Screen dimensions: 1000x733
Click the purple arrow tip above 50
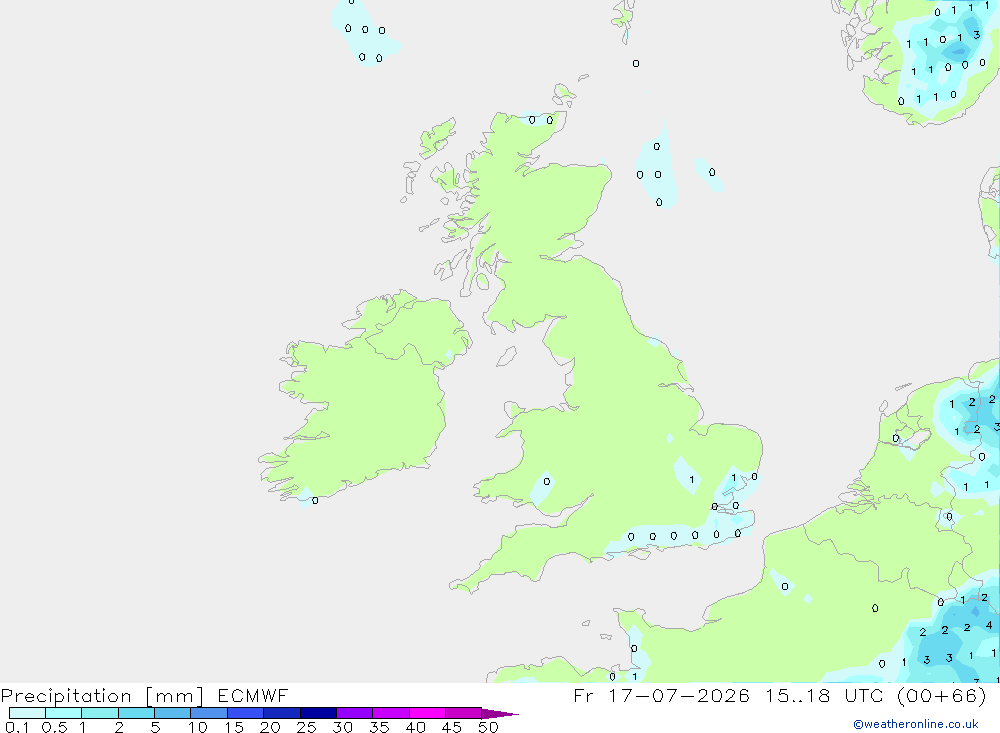[499, 714]
